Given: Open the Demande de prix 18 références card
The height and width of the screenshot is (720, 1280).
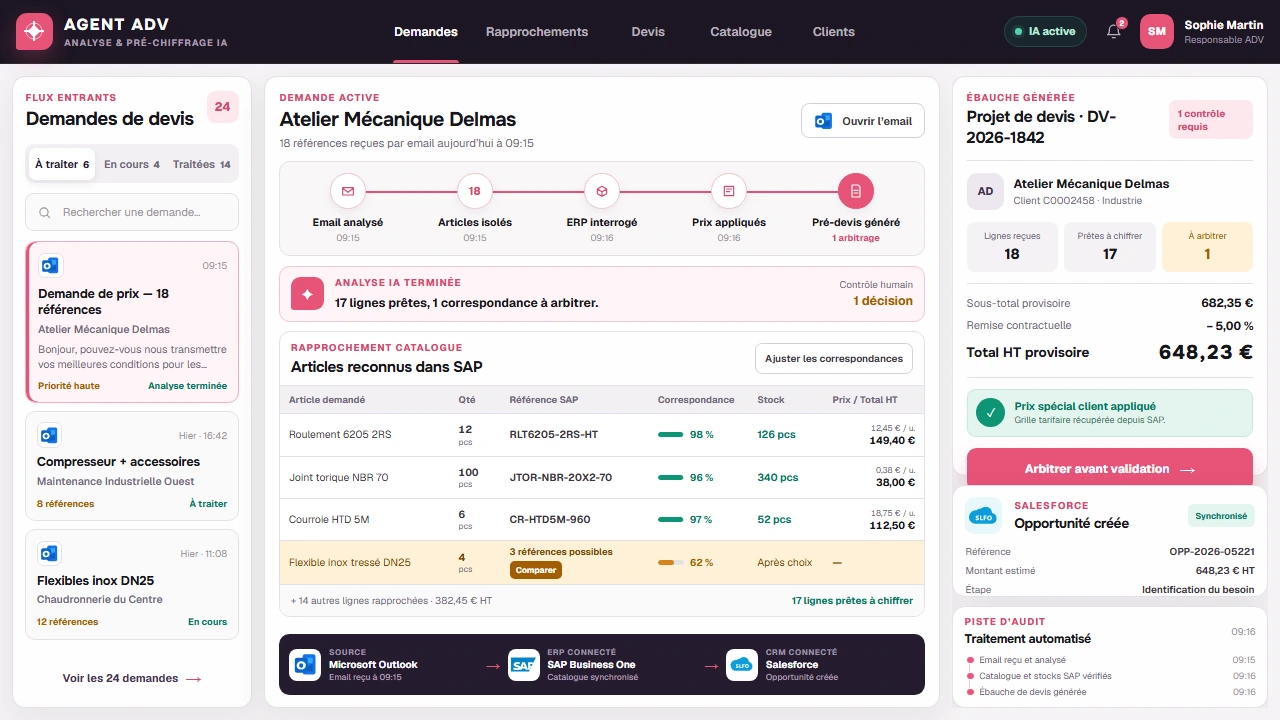Looking at the screenshot, I should (132, 322).
